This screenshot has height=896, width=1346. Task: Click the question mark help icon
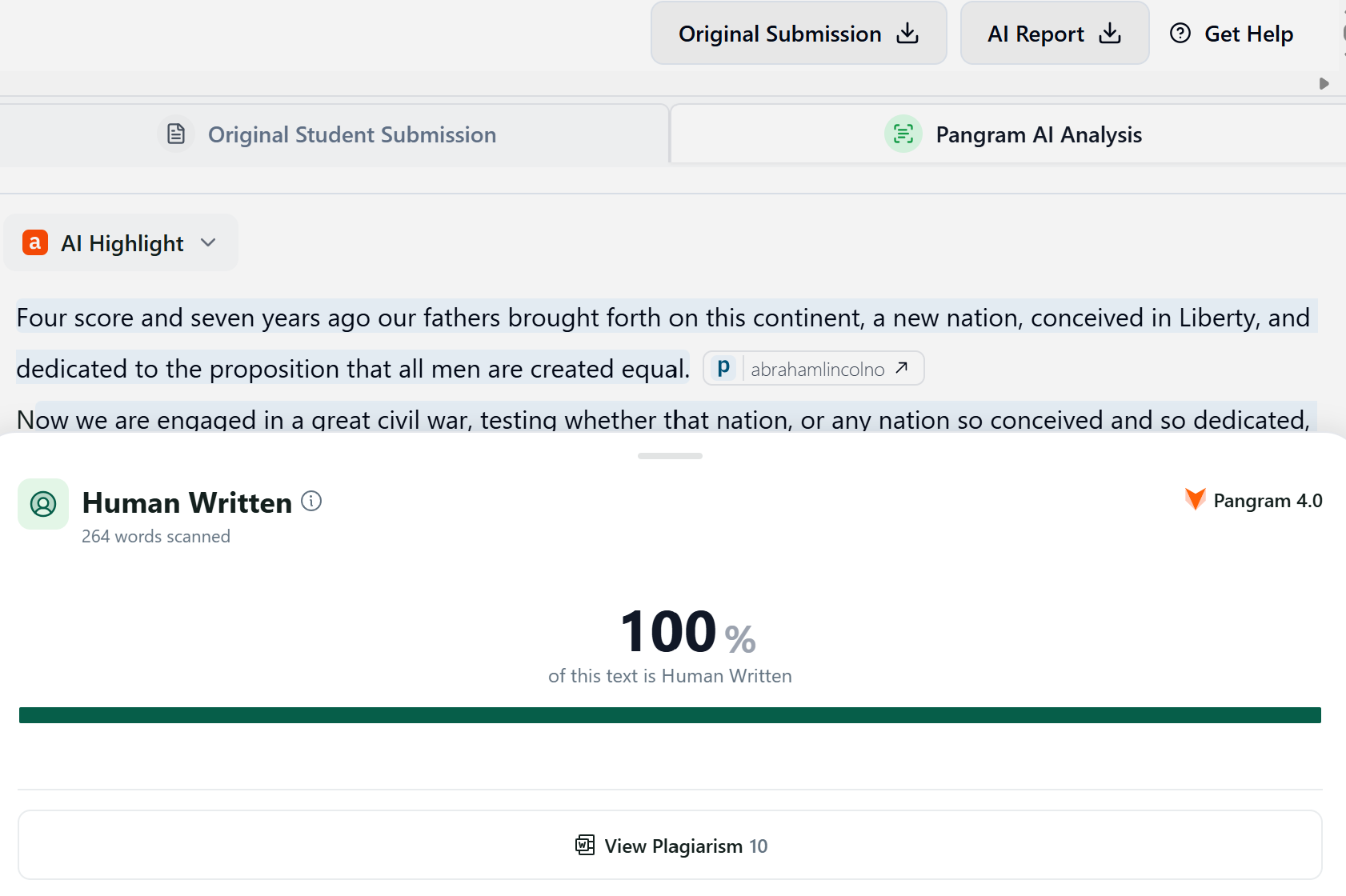tap(1180, 34)
